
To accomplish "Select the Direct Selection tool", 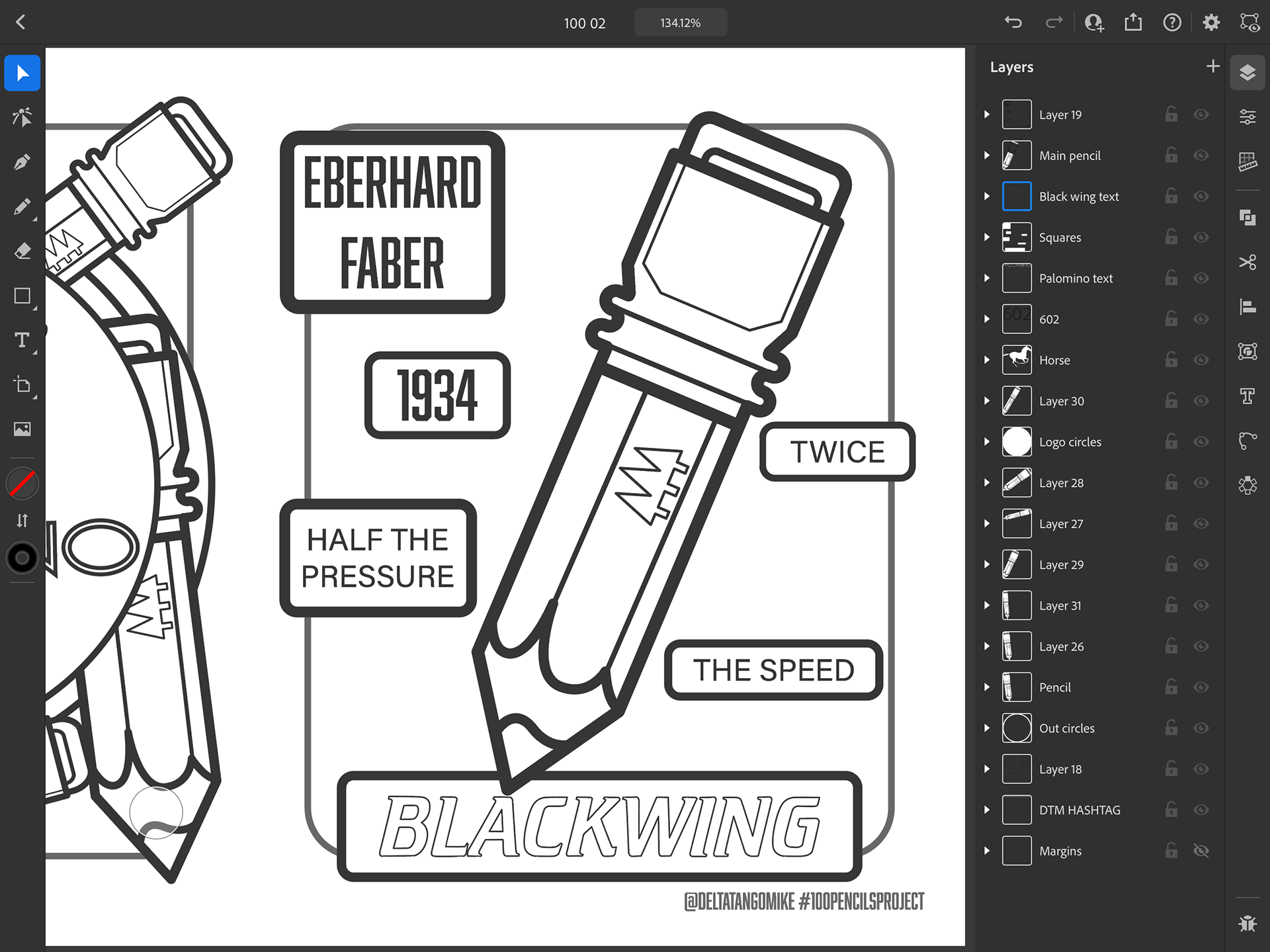I will (x=22, y=117).
